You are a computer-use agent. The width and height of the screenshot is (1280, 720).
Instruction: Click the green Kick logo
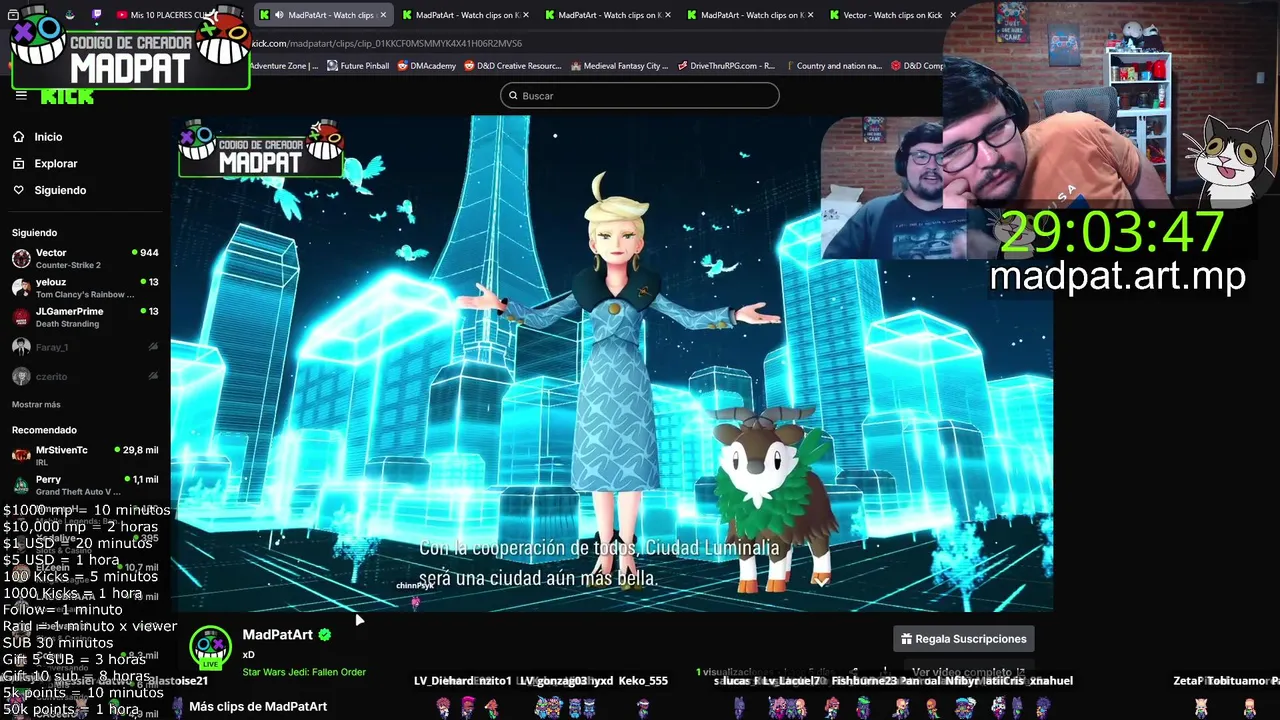(67, 97)
